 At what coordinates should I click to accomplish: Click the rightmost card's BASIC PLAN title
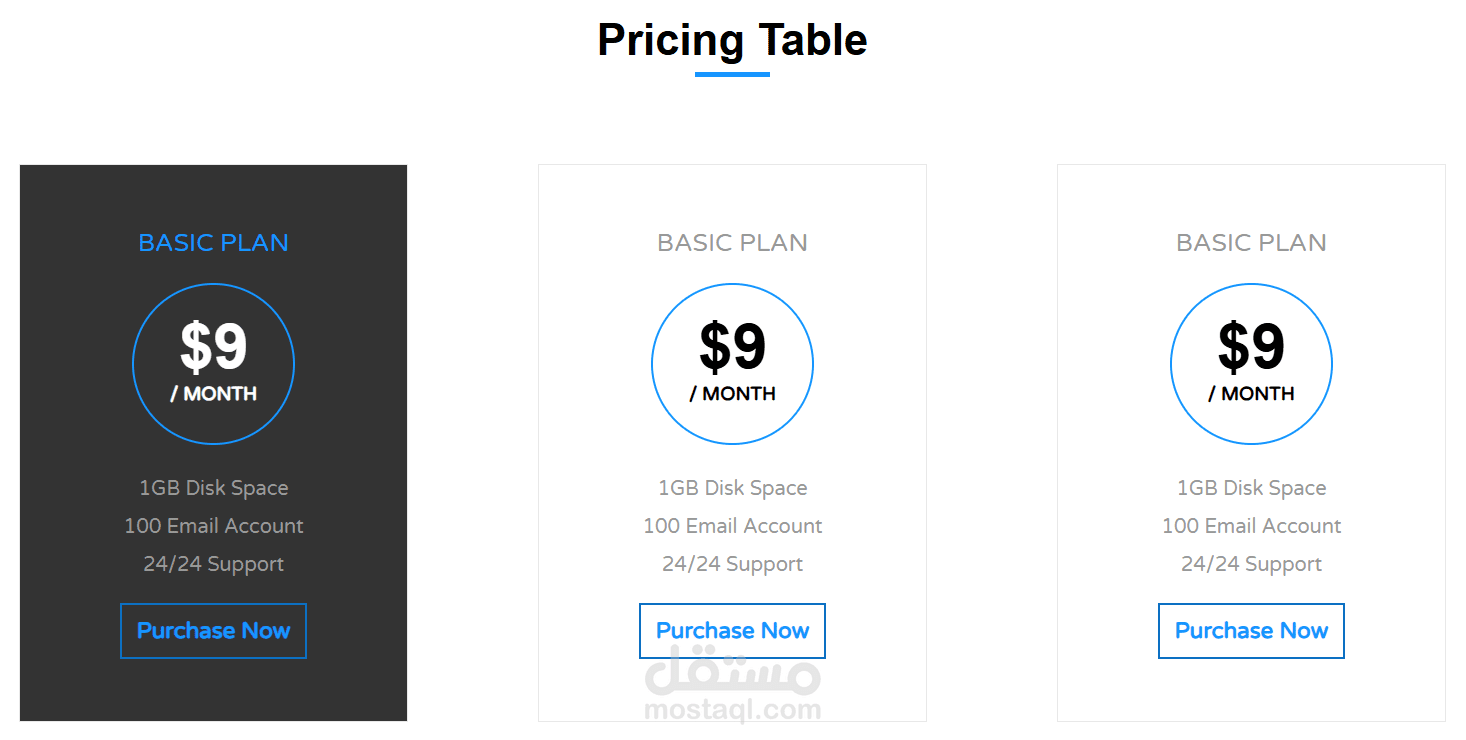click(x=1251, y=243)
